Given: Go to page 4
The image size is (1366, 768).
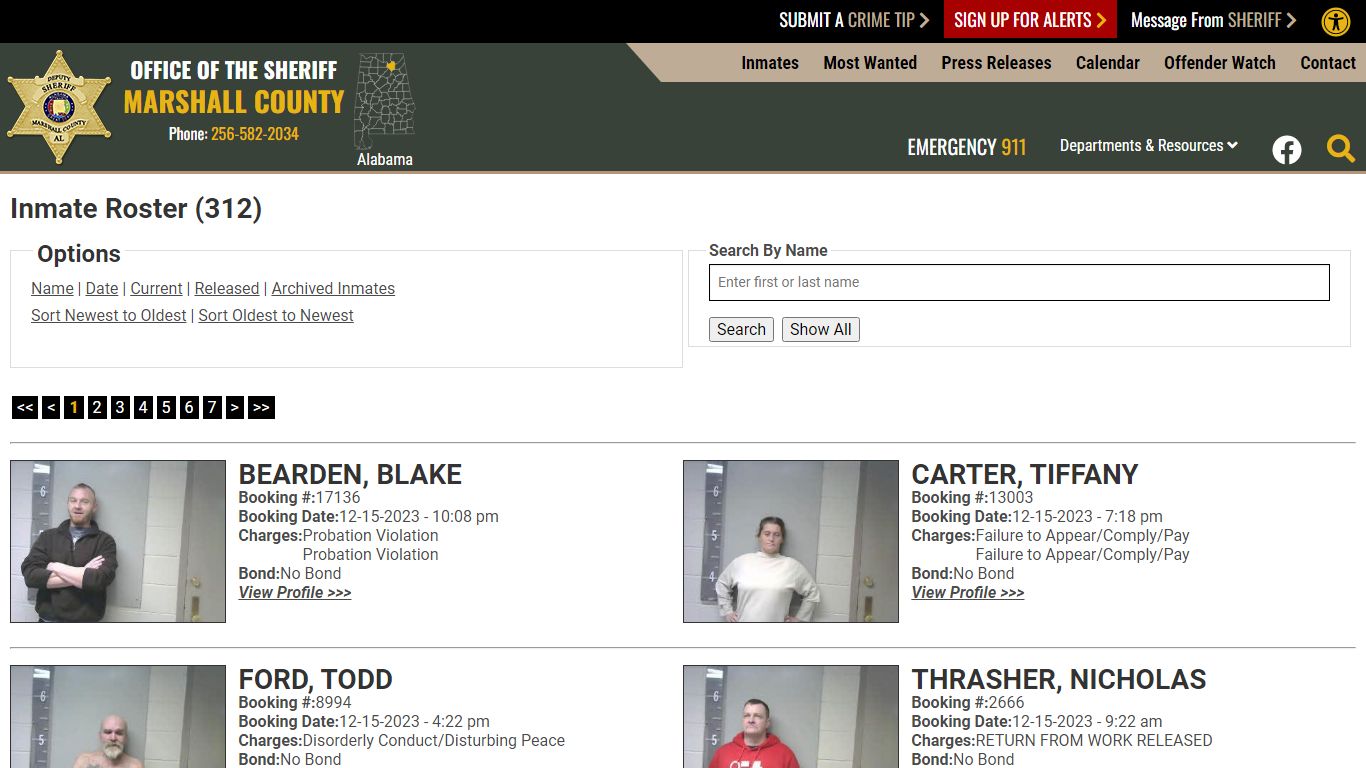Looking at the screenshot, I should [143, 407].
